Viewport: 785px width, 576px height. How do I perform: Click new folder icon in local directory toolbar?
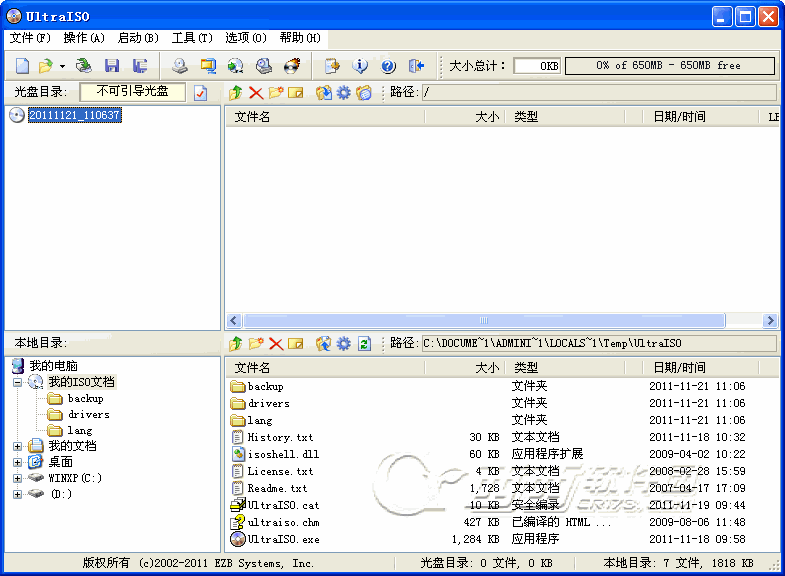point(256,343)
